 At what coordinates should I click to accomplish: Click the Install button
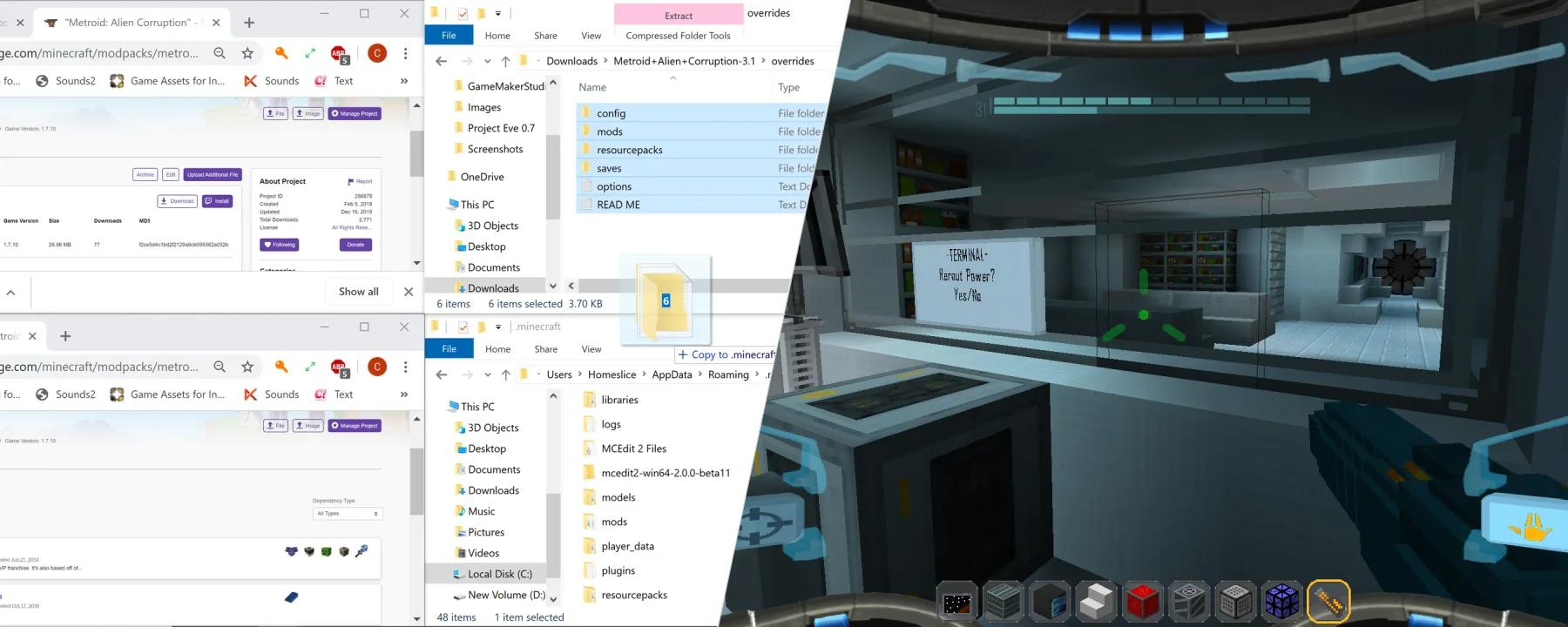(218, 201)
